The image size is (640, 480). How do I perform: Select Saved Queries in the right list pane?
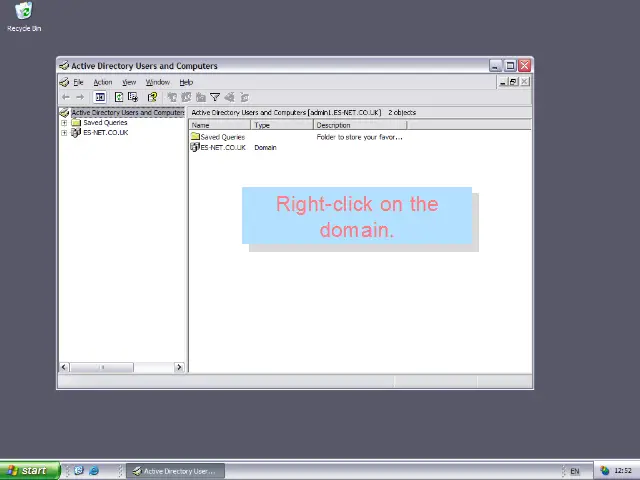pos(222,137)
